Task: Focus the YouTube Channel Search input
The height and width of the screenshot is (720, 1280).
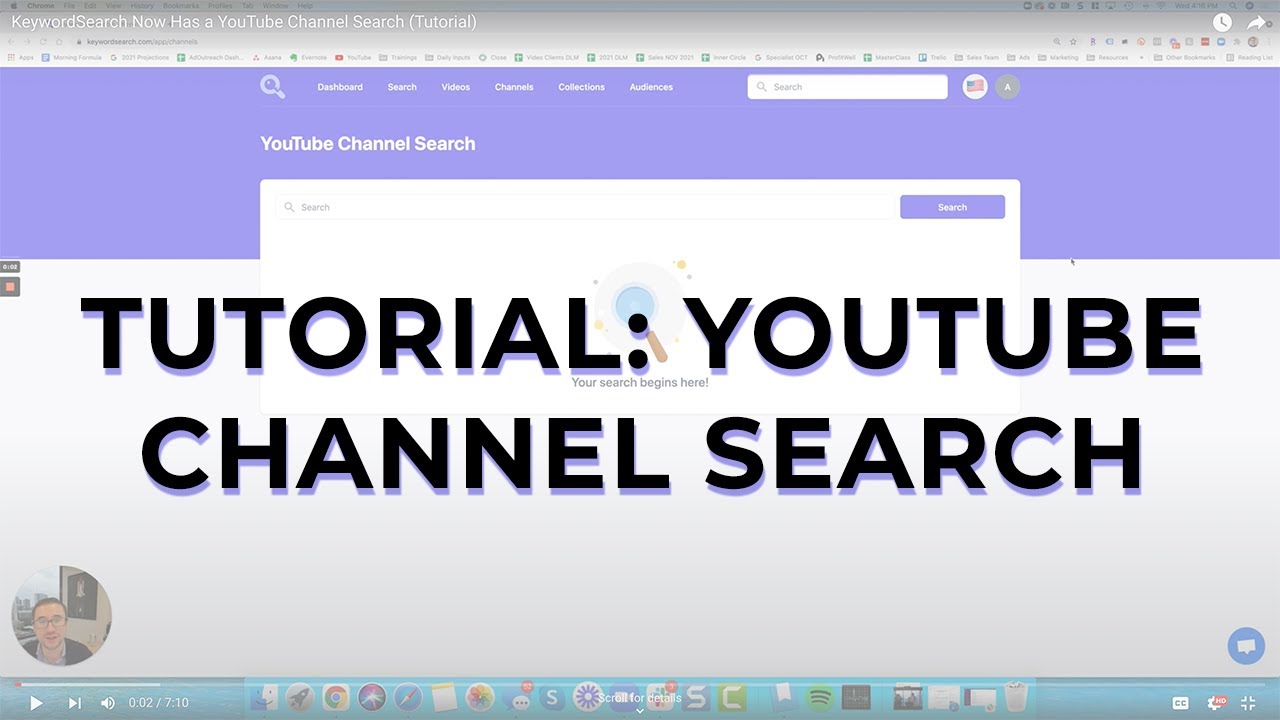Action: point(585,207)
